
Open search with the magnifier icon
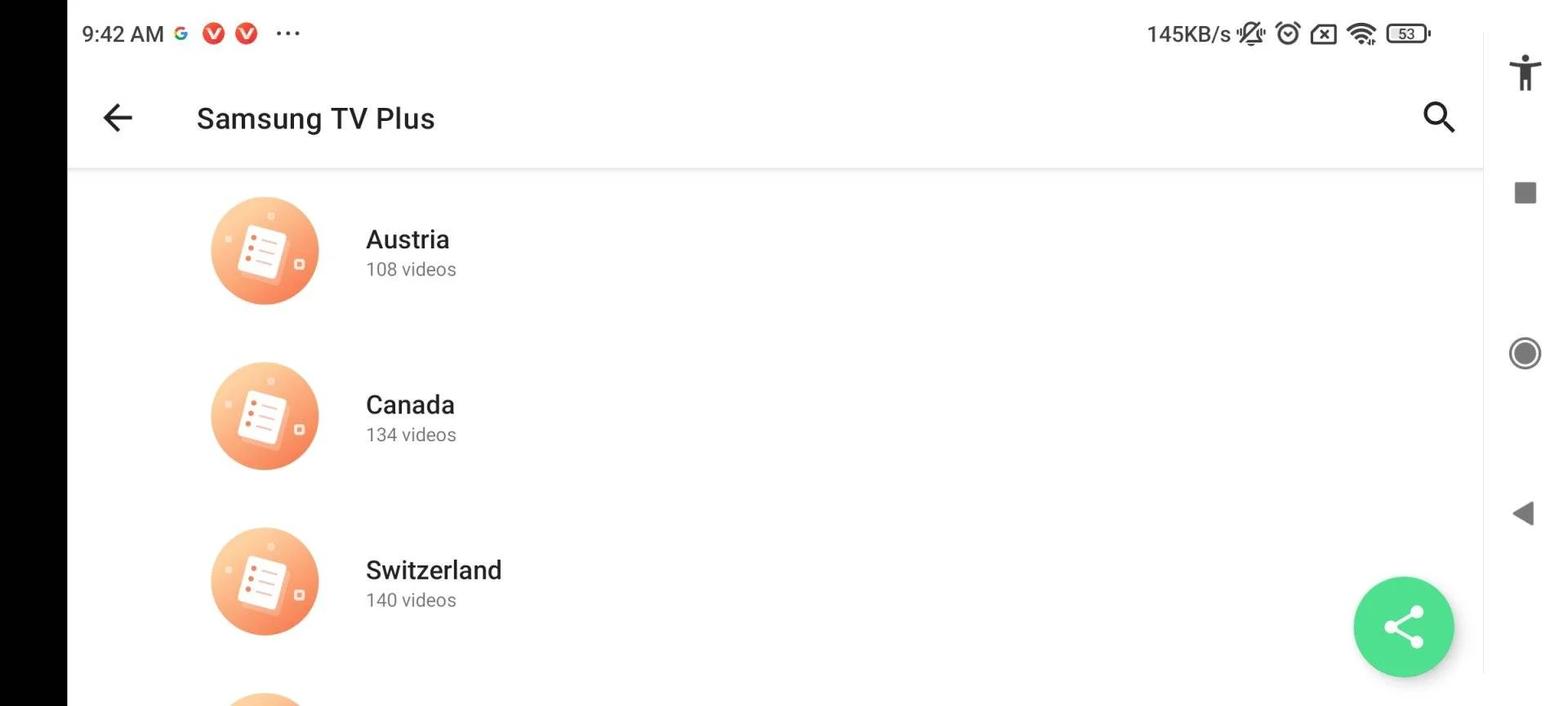[x=1438, y=117]
